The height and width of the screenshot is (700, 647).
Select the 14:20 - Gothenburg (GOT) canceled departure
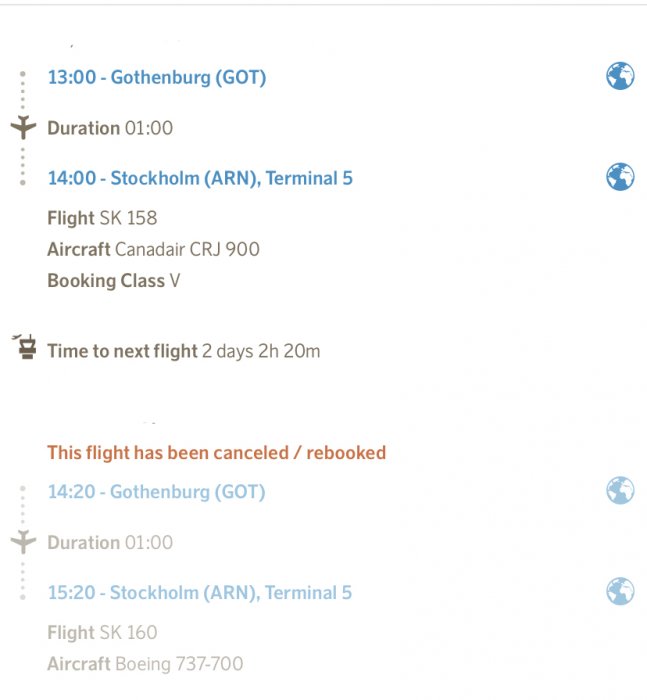click(157, 492)
